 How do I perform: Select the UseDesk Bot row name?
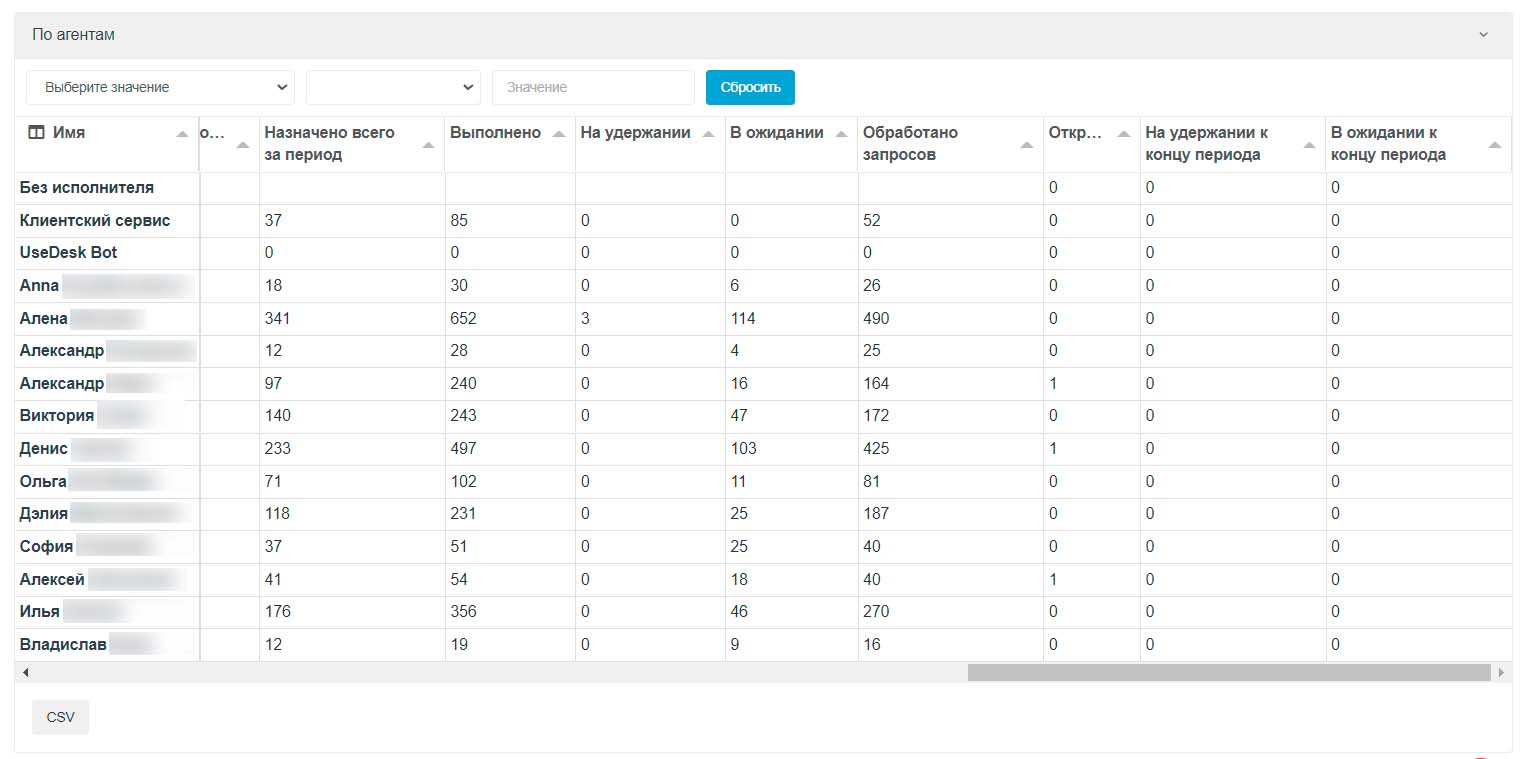point(68,252)
